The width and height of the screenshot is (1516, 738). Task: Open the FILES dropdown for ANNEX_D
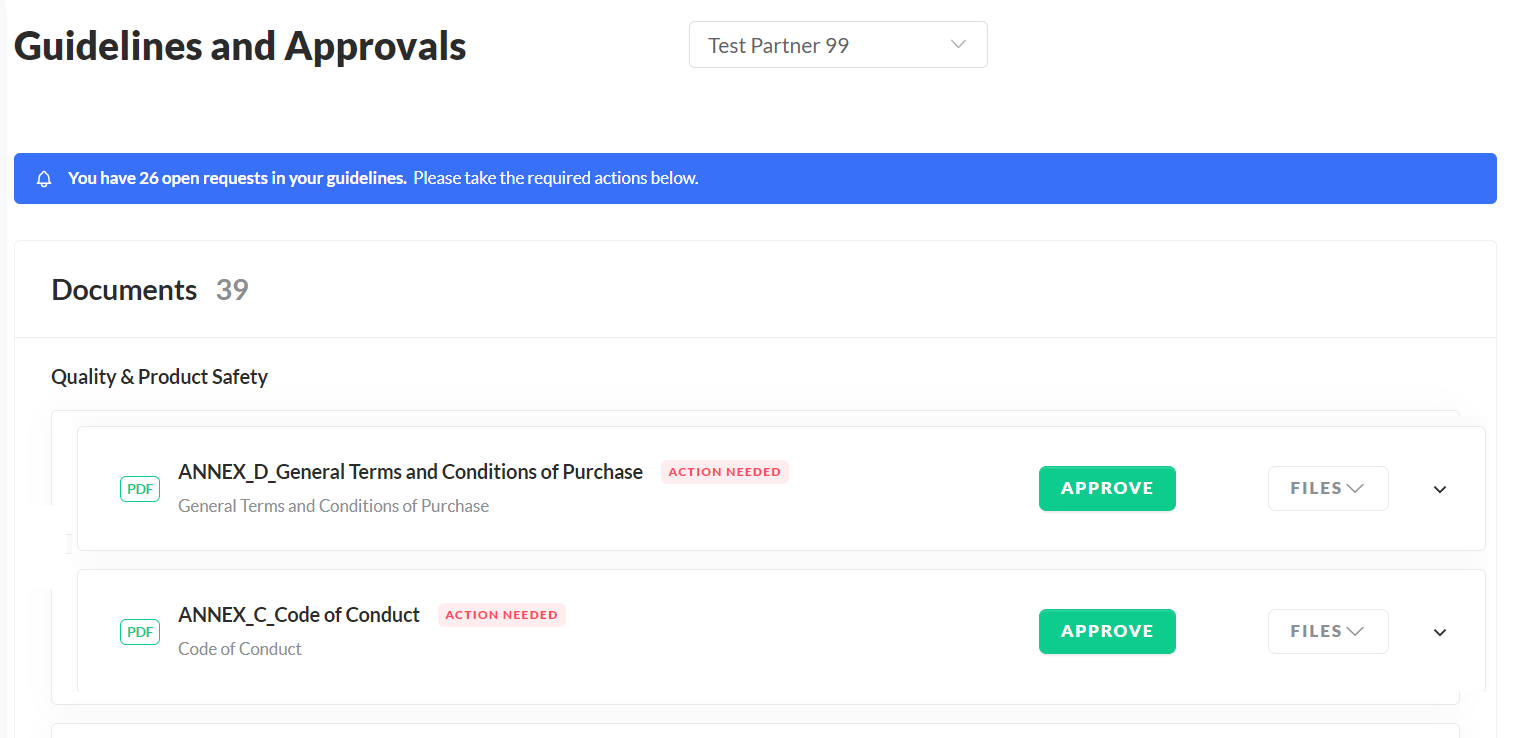click(1328, 488)
